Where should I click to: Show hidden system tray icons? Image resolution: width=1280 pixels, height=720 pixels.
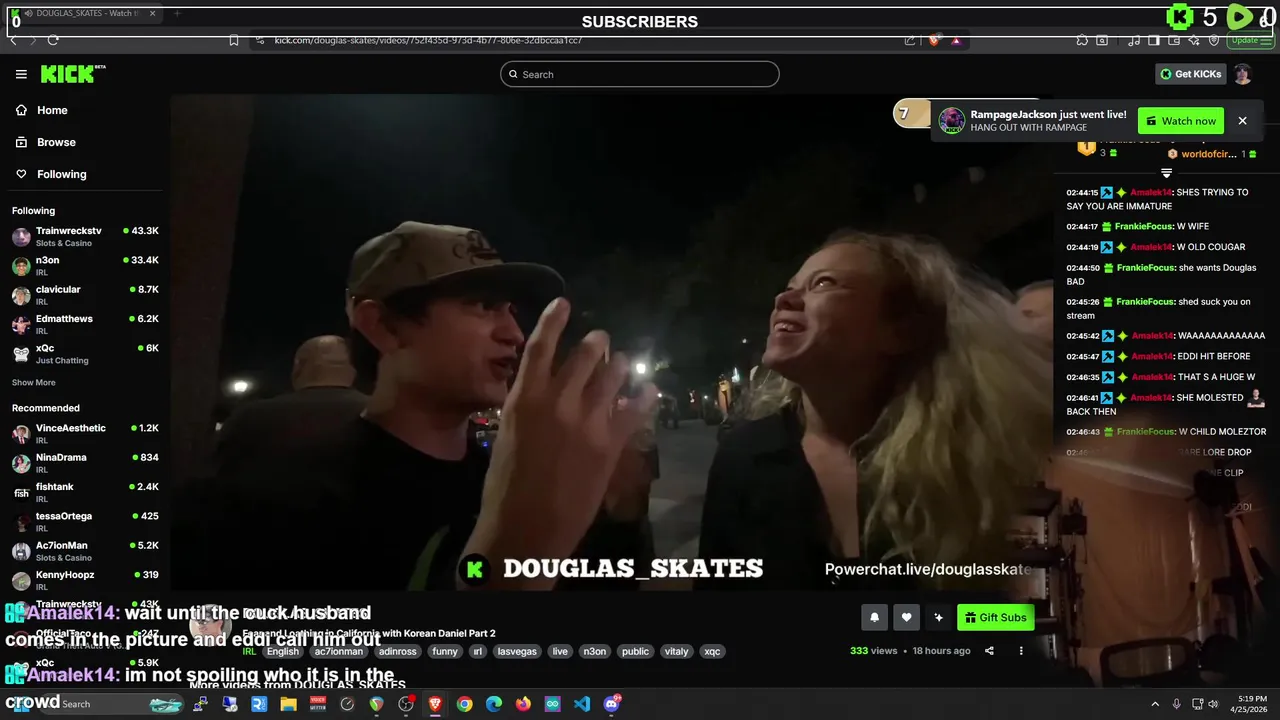(1155, 704)
